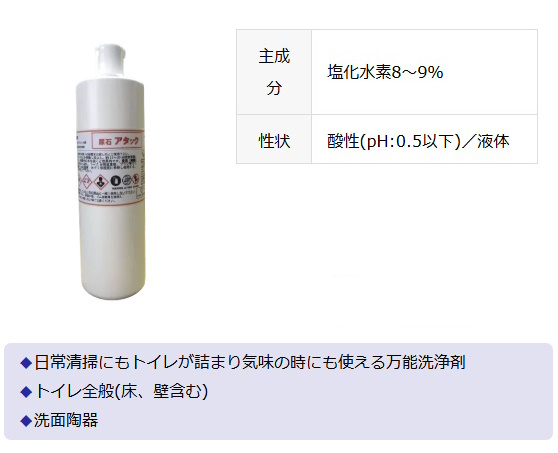Click the health hazard GHS pictogram on label
Image resolution: width=558 pixels, height=453 pixels.
pyautogui.click(x=101, y=182)
